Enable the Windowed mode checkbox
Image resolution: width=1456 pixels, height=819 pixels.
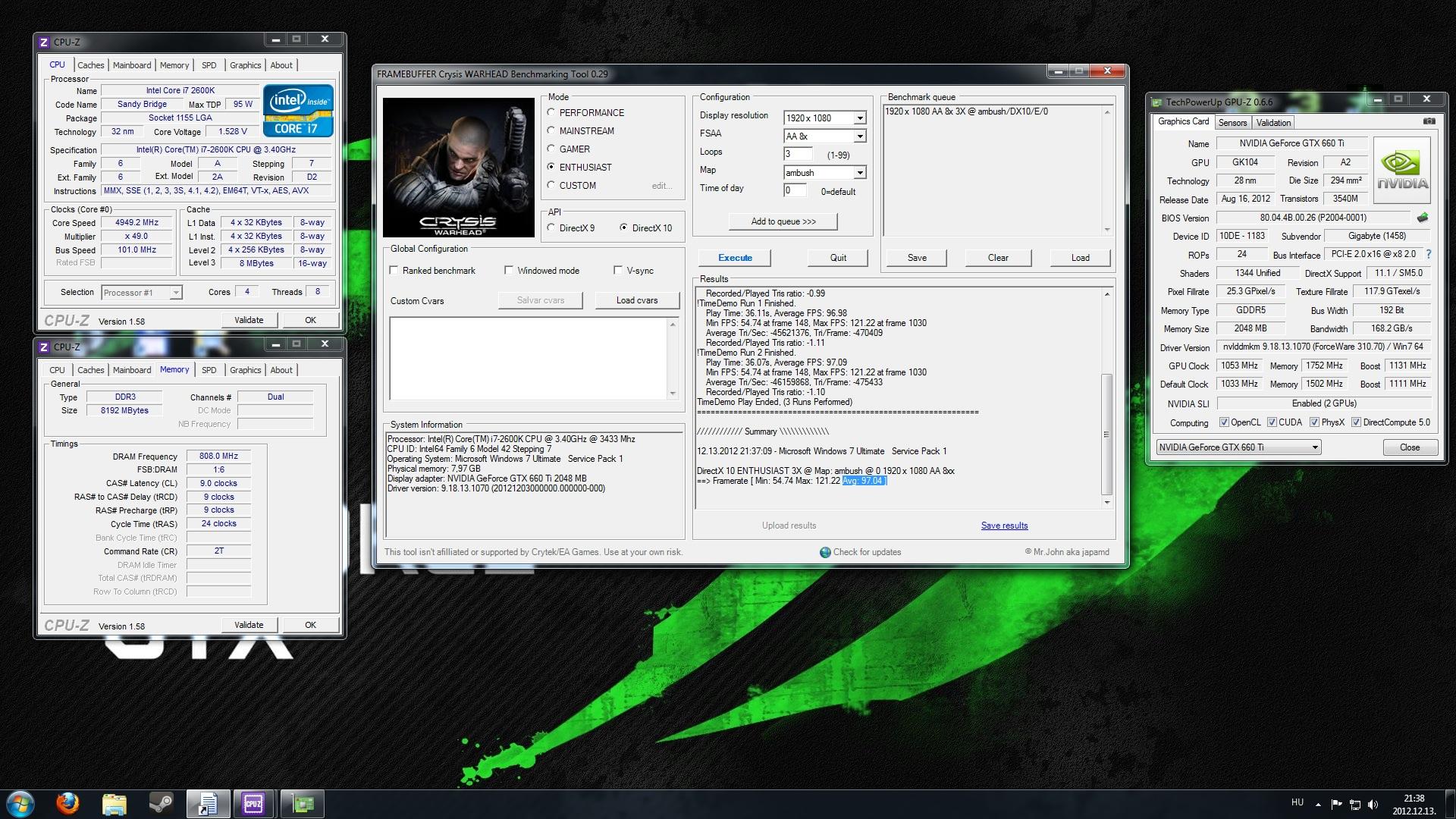pos(509,270)
